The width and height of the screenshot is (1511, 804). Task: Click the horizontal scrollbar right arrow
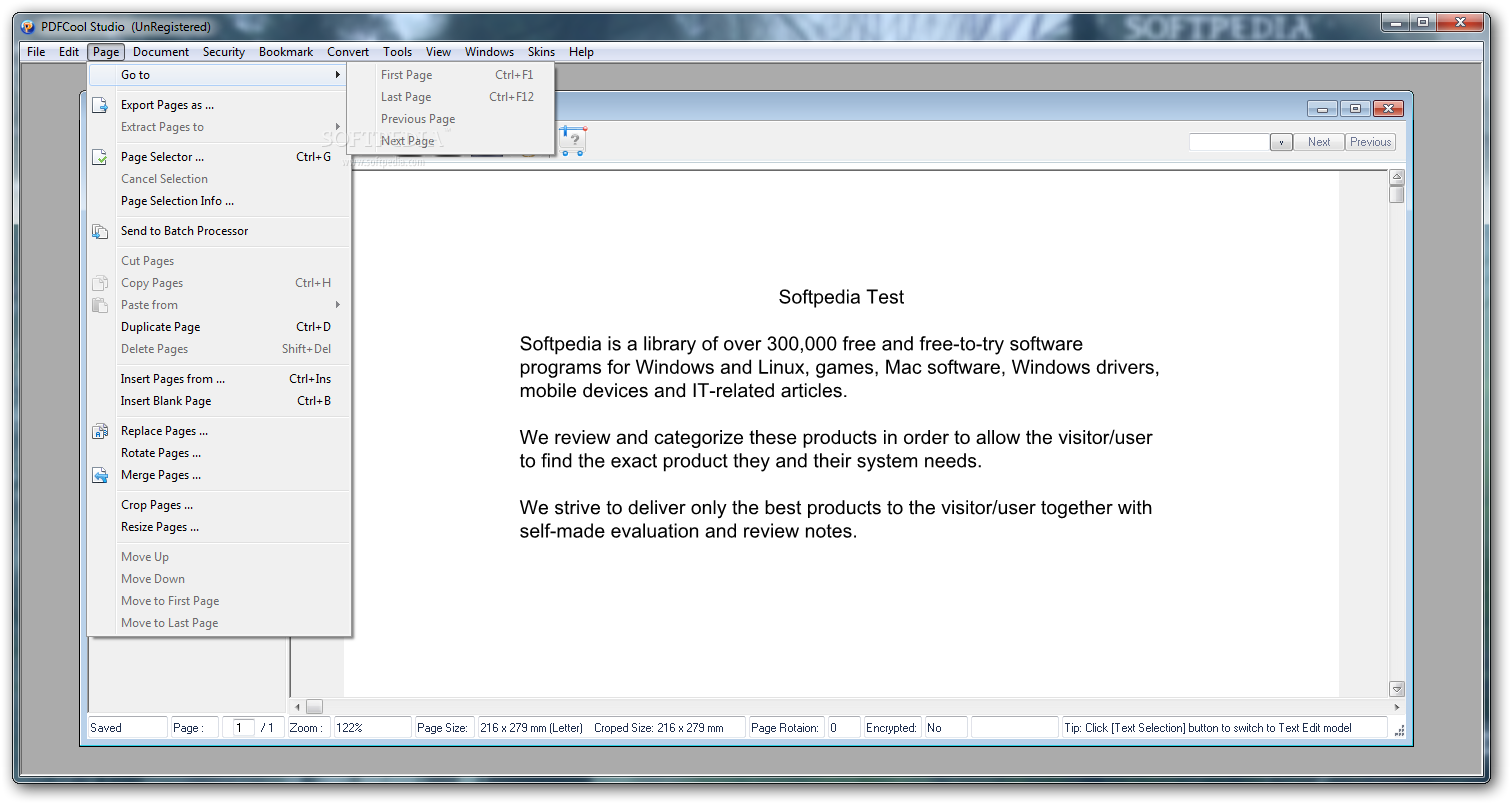1397,707
